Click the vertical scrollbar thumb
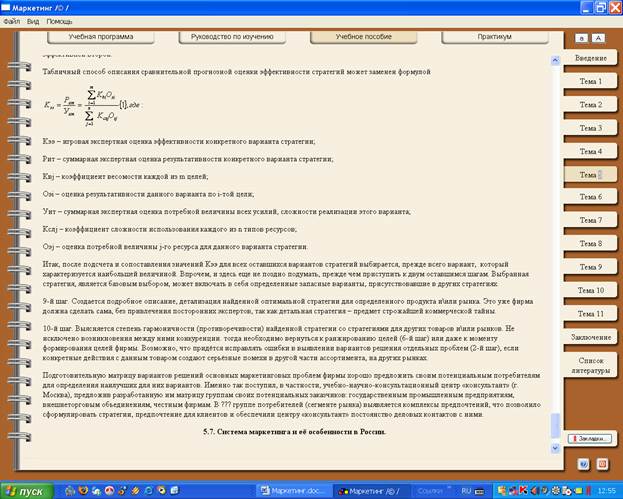Viewport: 623px width, 499px height. tap(555, 425)
